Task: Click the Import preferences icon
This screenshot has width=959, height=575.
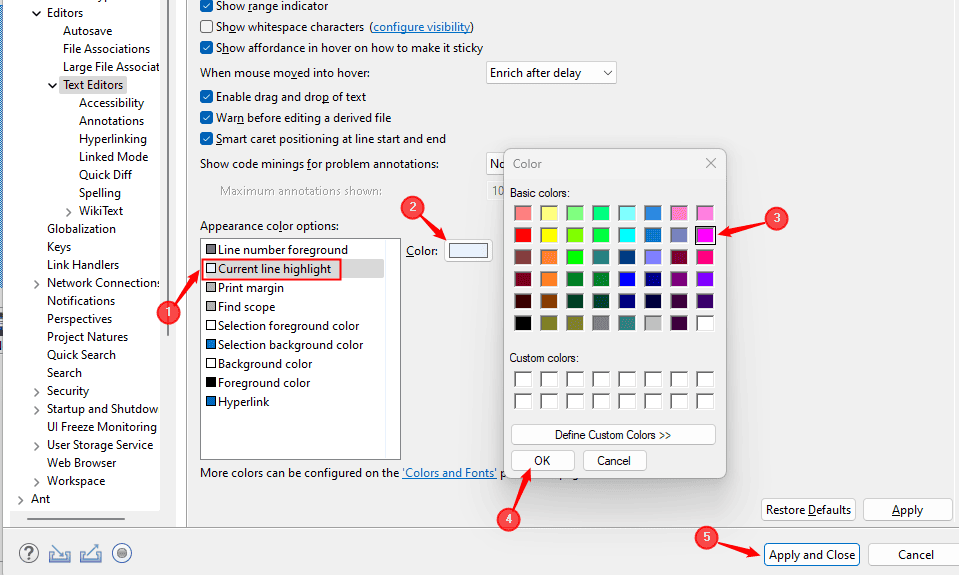Action: 59,554
